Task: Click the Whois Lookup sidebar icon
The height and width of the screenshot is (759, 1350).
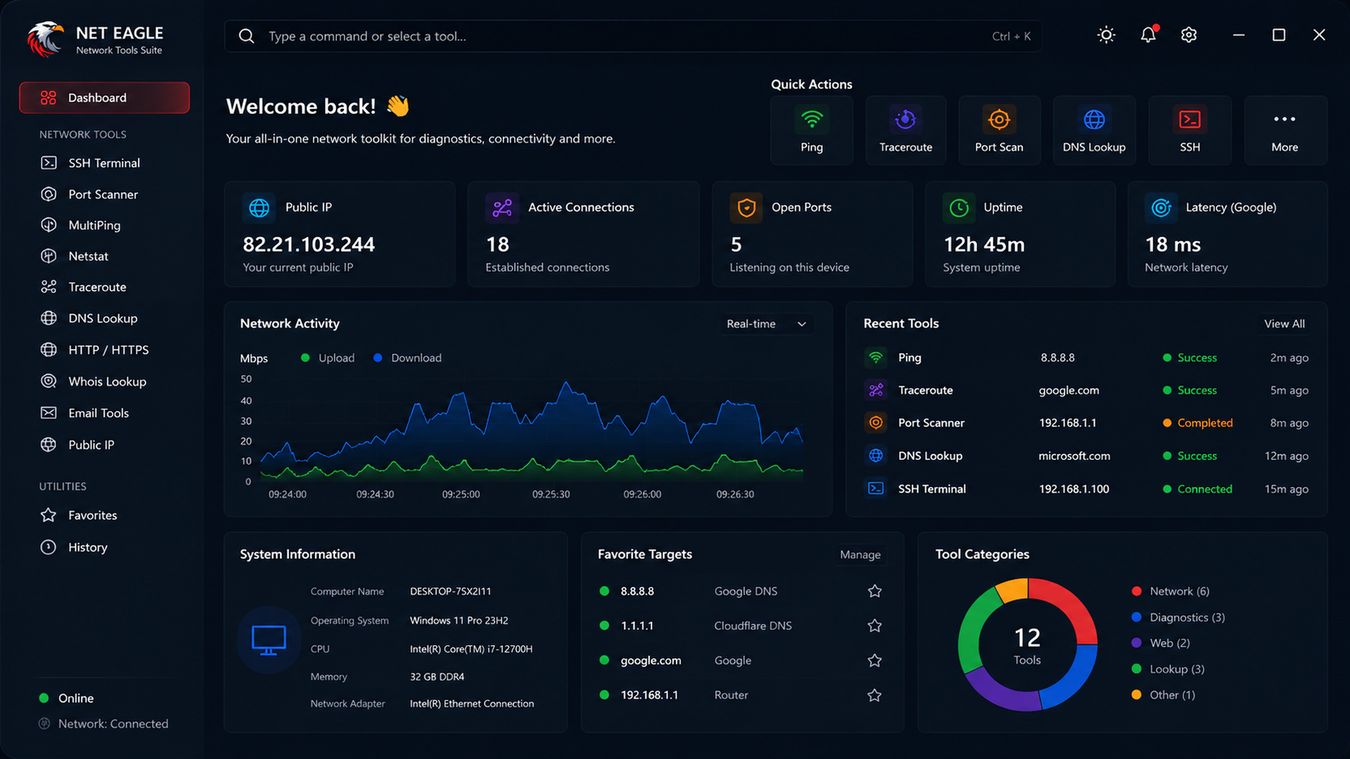Action: coord(48,381)
